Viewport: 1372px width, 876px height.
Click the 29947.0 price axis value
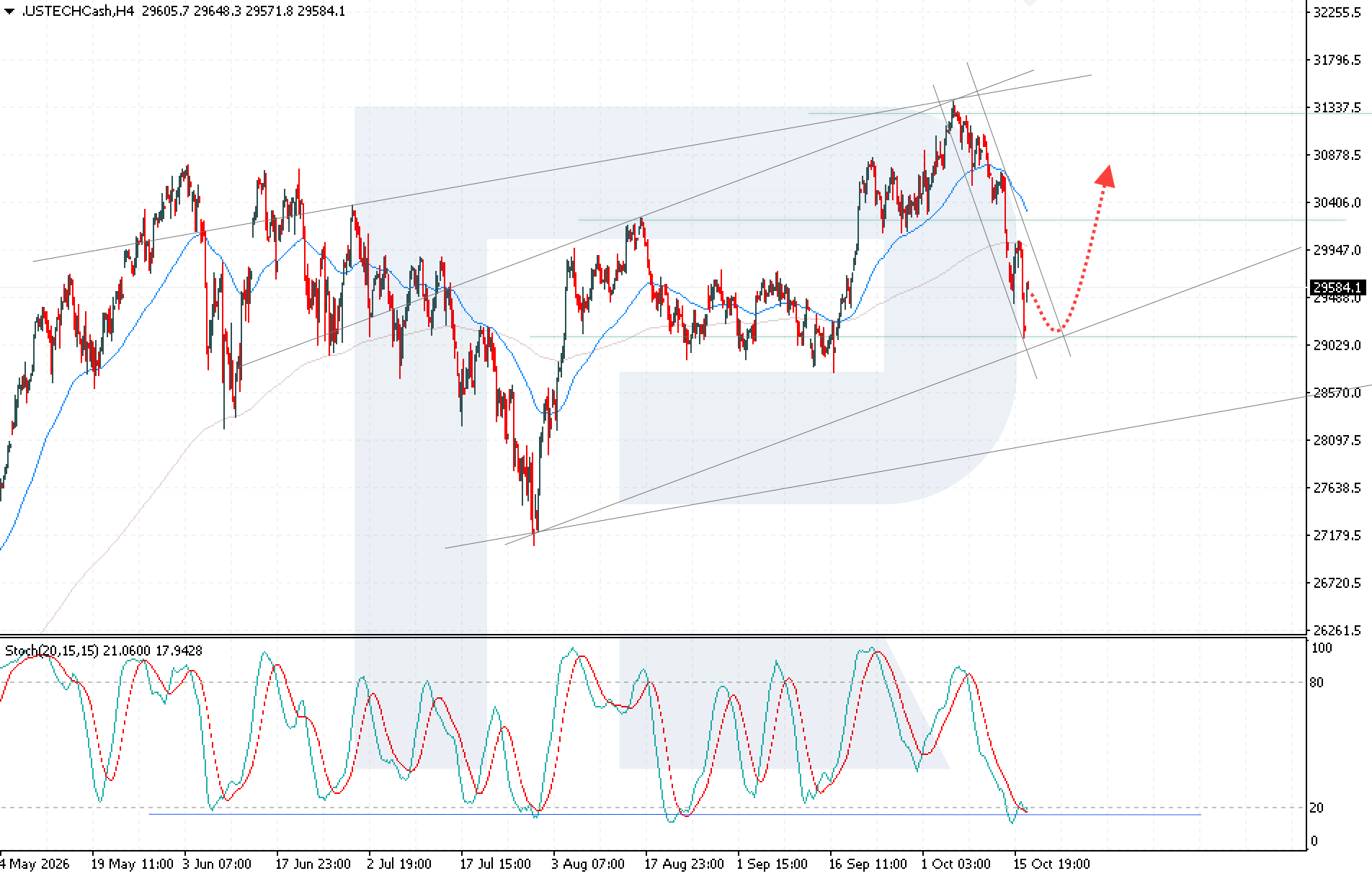(x=1337, y=250)
